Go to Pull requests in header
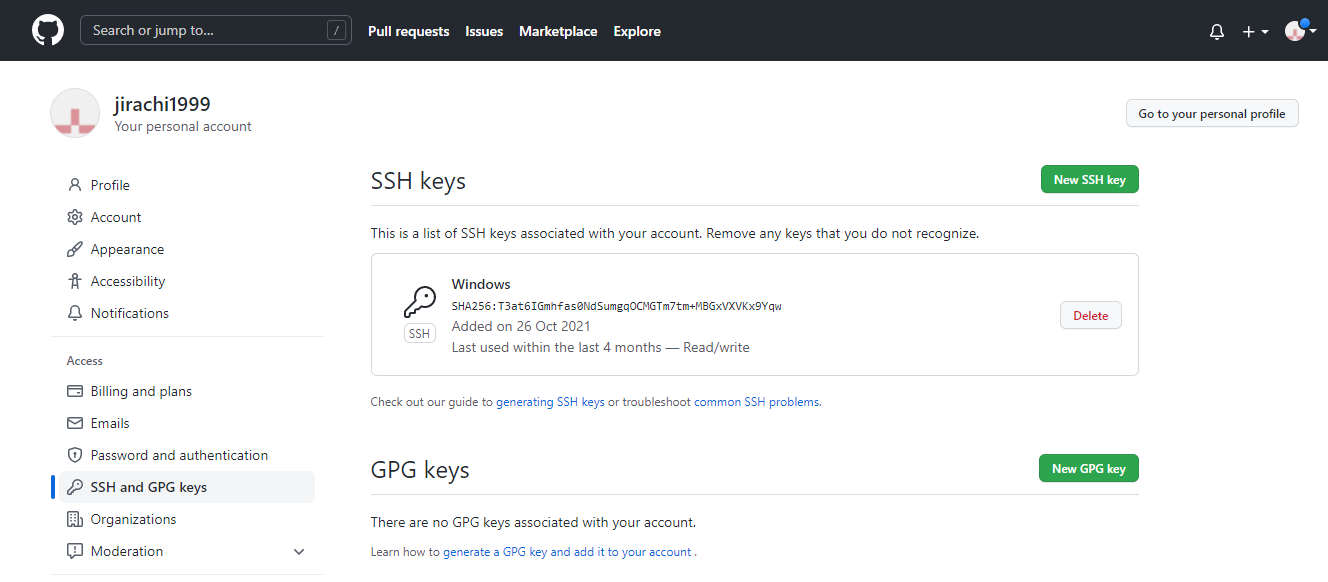 [408, 31]
